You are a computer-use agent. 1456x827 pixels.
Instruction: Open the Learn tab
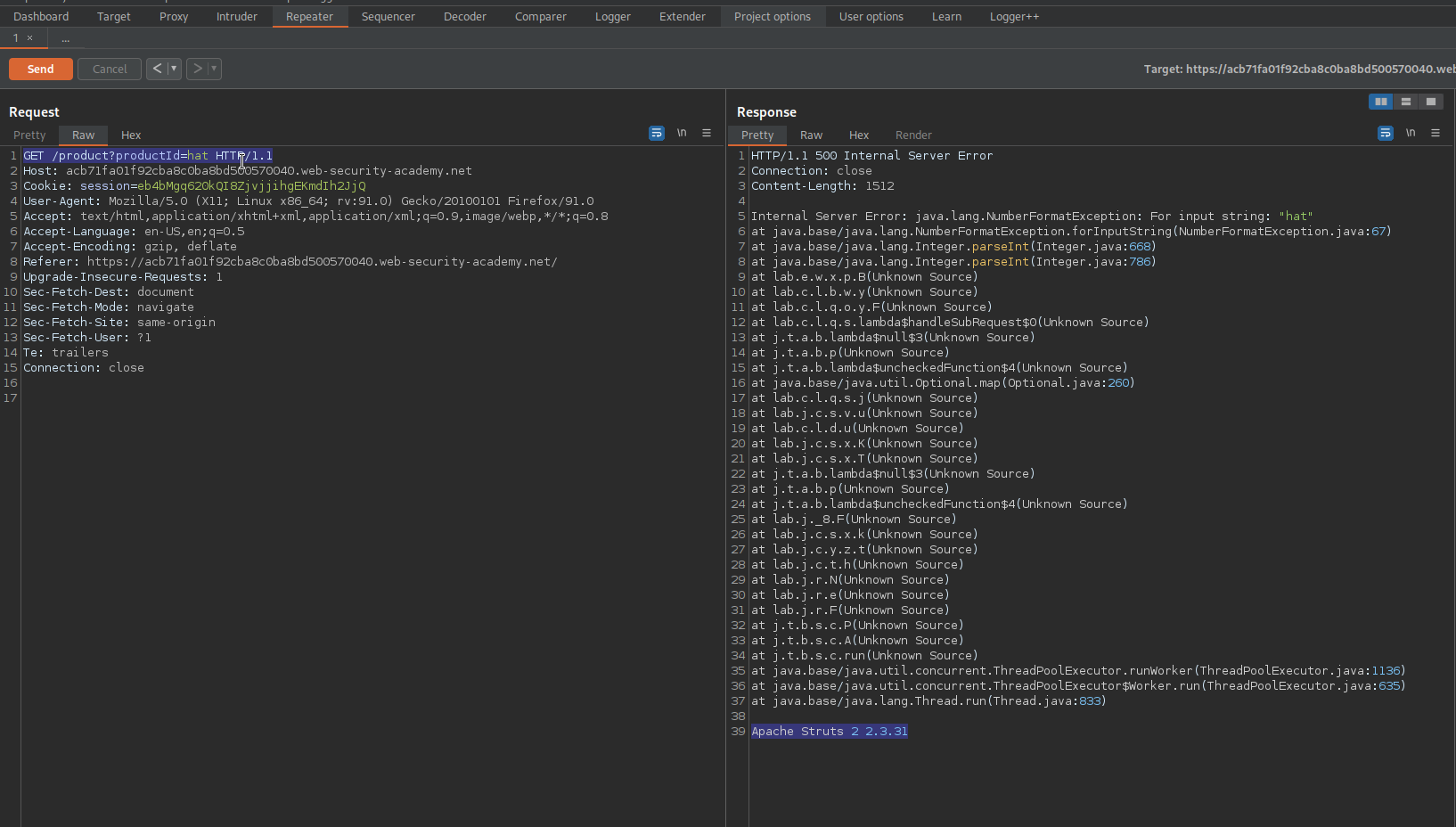(x=946, y=16)
